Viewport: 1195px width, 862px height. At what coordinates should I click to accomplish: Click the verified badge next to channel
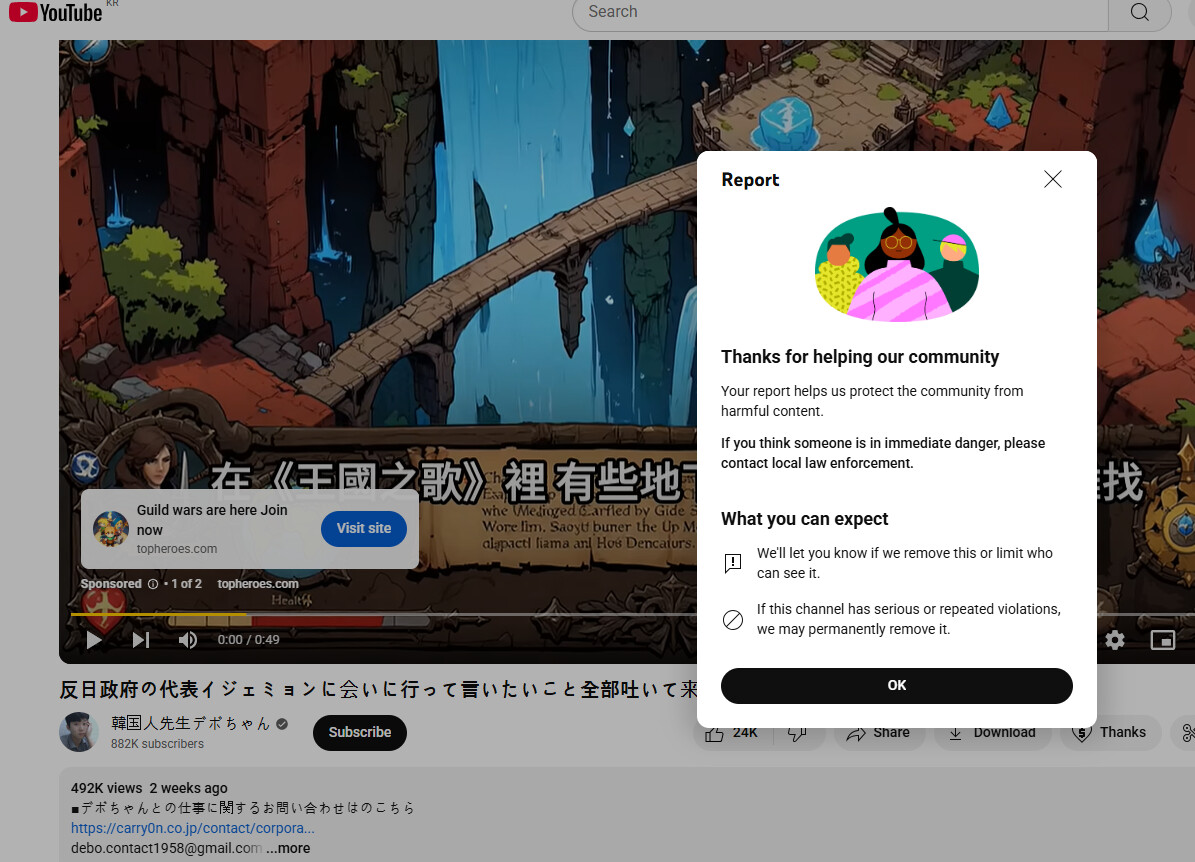(282, 724)
